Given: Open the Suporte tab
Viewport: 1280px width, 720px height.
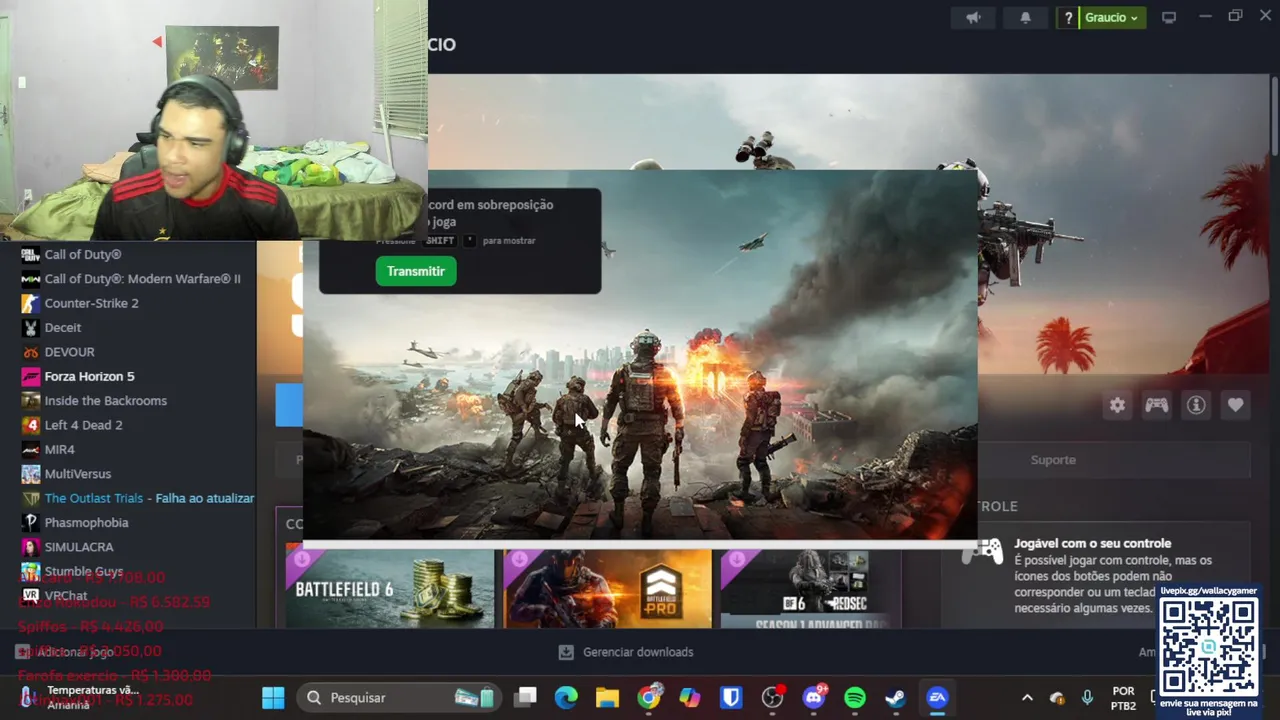Looking at the screenshot, I should pos(1053,460).
